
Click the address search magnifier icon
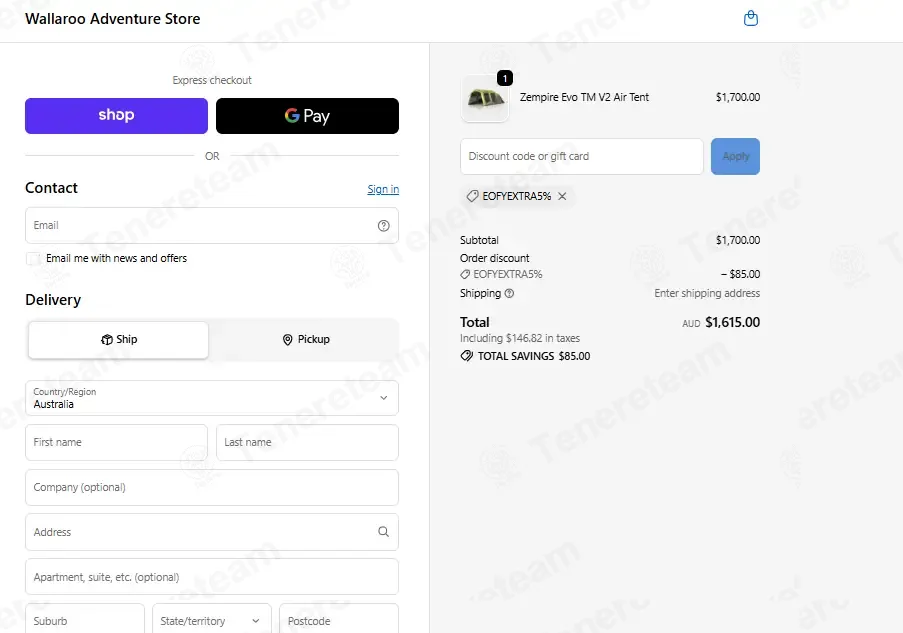tap(384, 532)
